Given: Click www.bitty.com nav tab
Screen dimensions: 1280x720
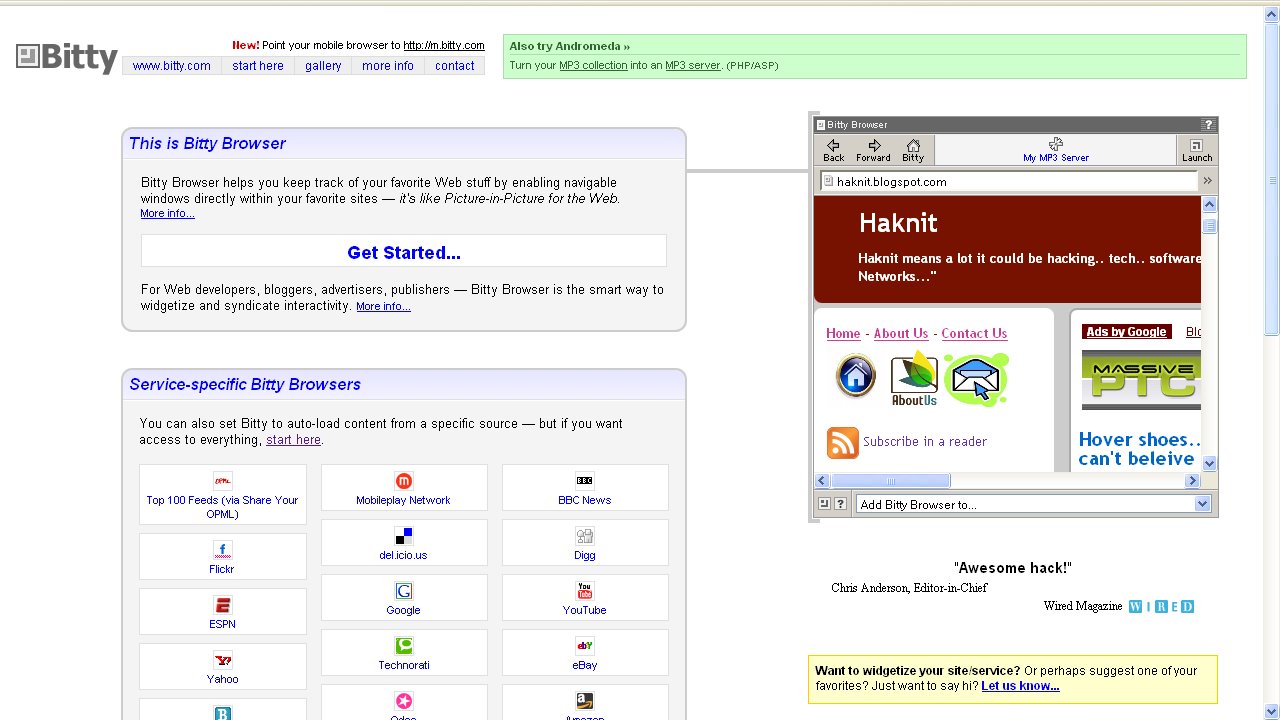Looking at the screenshot, I should [172, 66].
